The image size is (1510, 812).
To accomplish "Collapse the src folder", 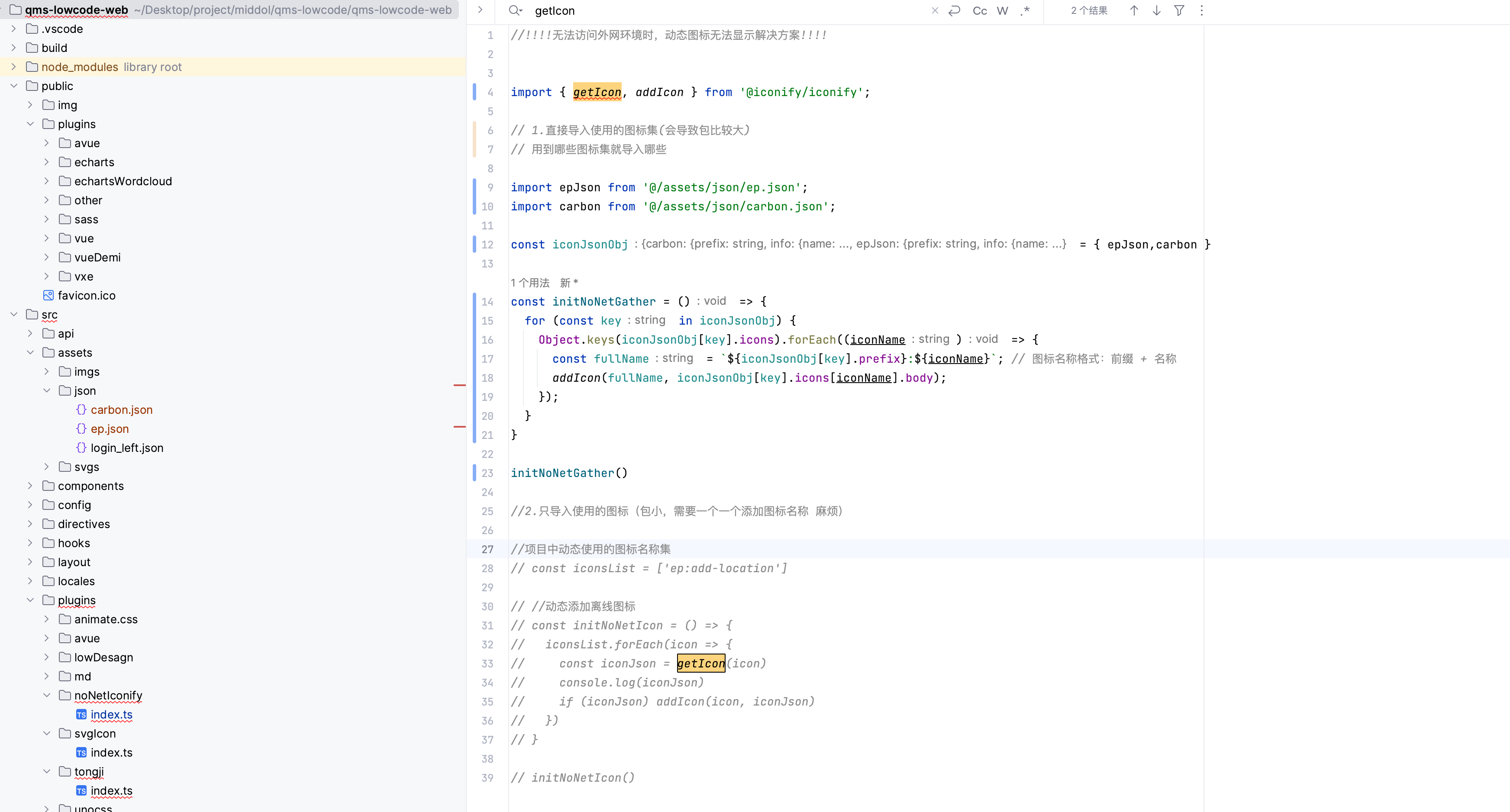I will point(14,315).
